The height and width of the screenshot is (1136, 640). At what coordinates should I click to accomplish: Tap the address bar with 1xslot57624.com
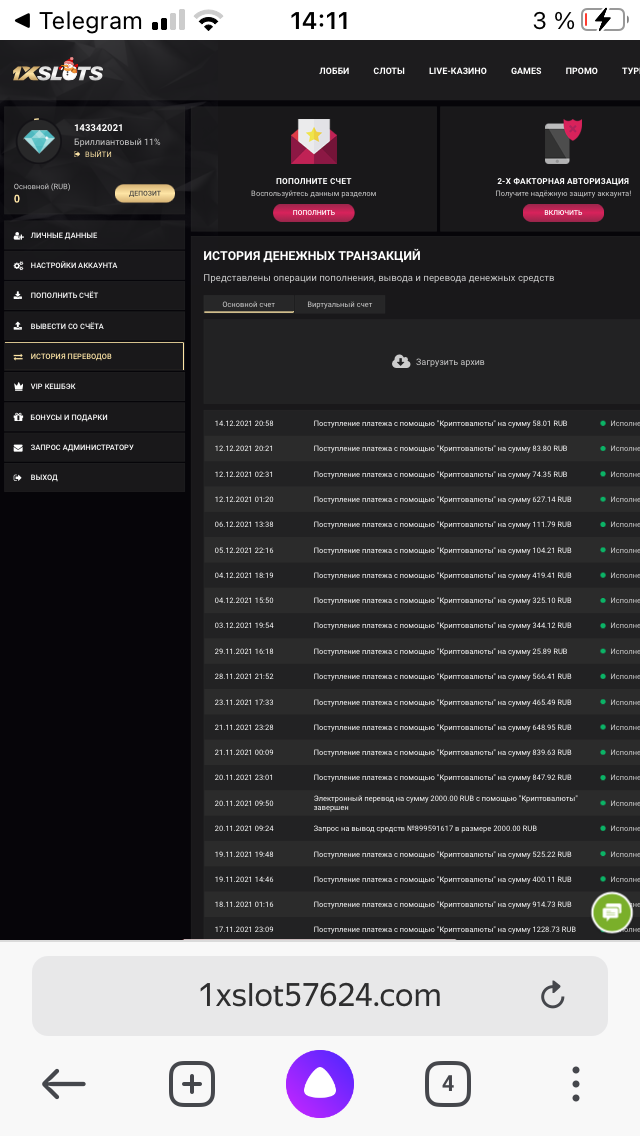320,995
